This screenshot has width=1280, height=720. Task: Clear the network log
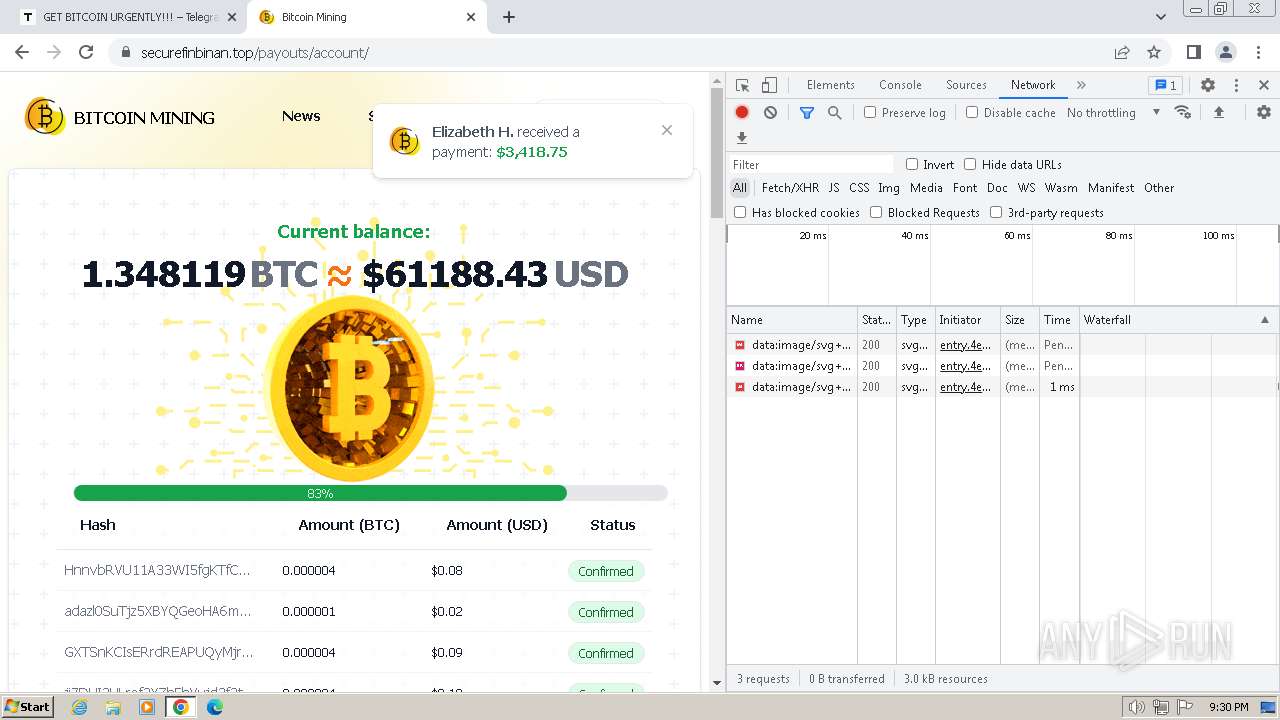tap(770, 113)
